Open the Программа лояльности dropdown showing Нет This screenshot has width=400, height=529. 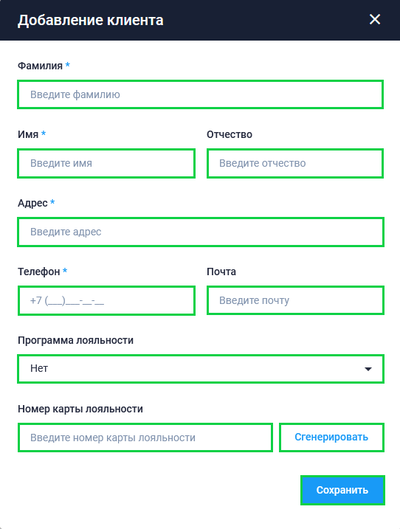pyautogui.click(x=200, y=369)
